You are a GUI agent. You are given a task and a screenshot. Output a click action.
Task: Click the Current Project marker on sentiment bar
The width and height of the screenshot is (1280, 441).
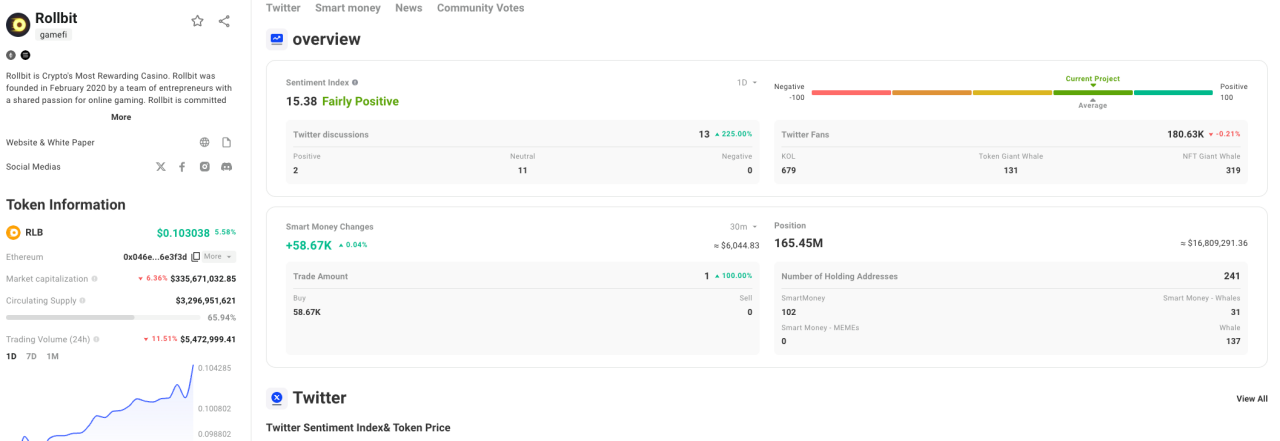tap(1093, 79)
